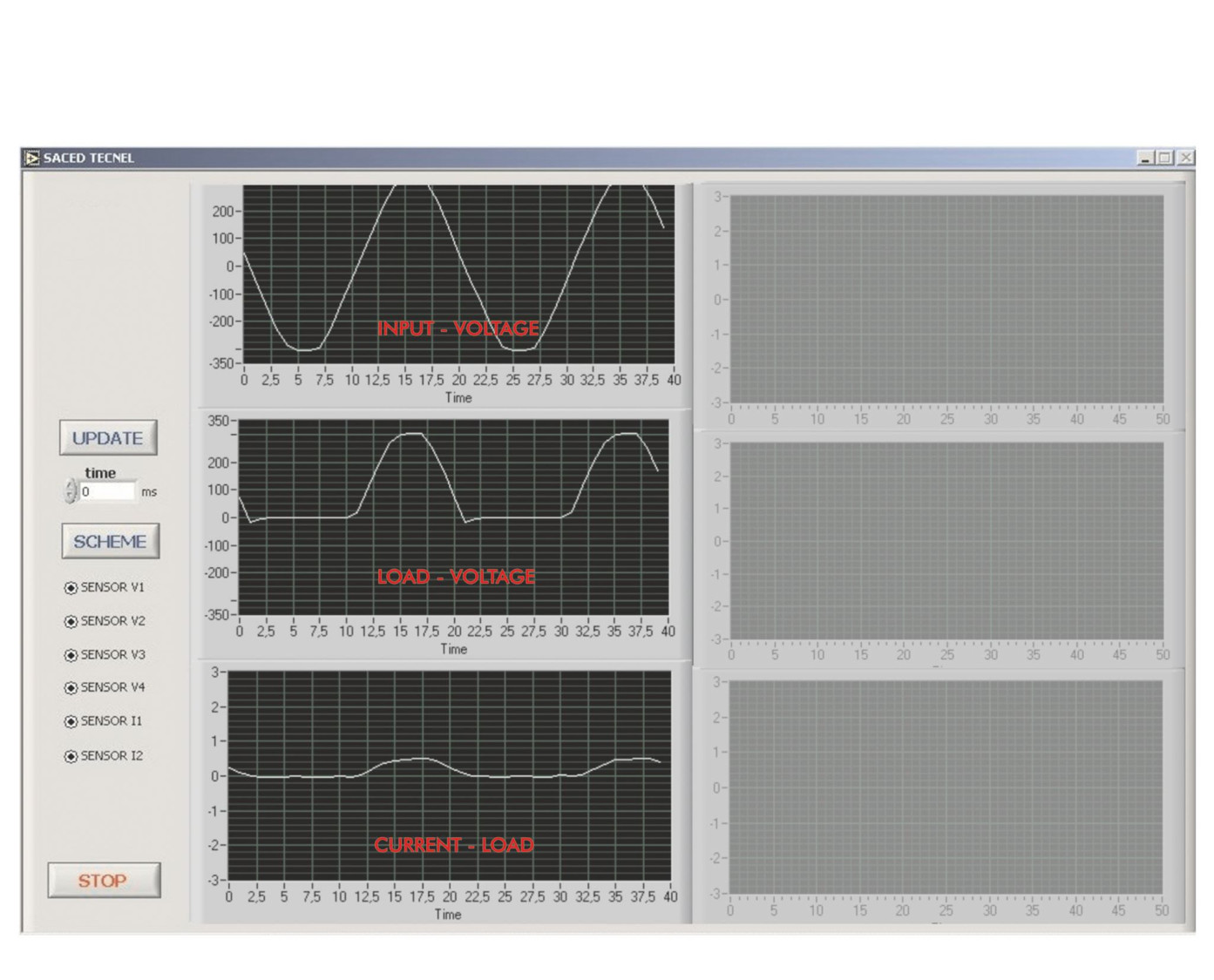Click the time value stepper arrows
The image size is (1214, 980).
(x=71, y=492)
